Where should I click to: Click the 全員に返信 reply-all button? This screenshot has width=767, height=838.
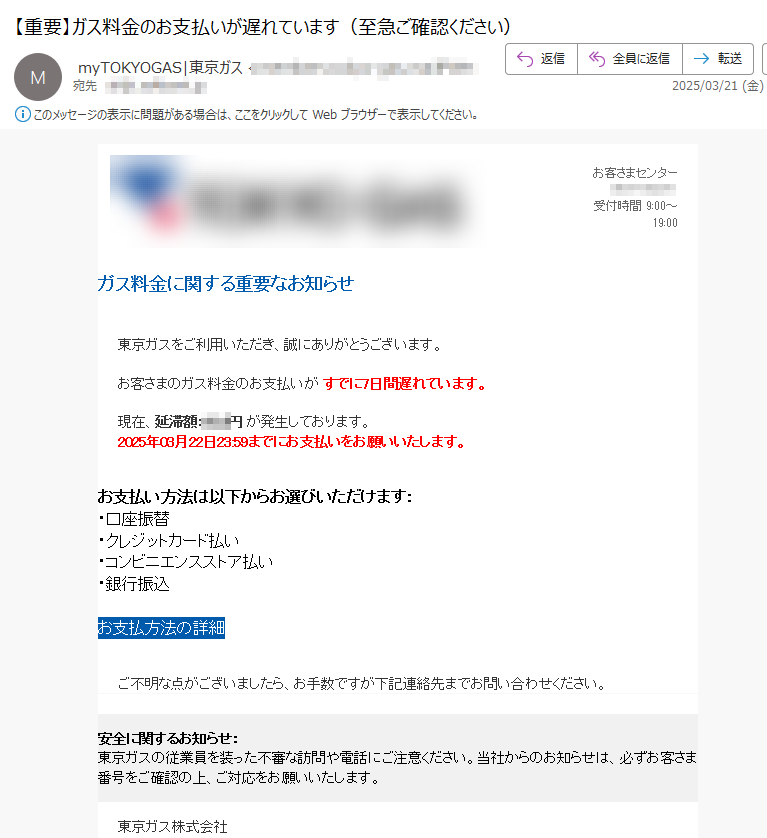click(630, 59)
